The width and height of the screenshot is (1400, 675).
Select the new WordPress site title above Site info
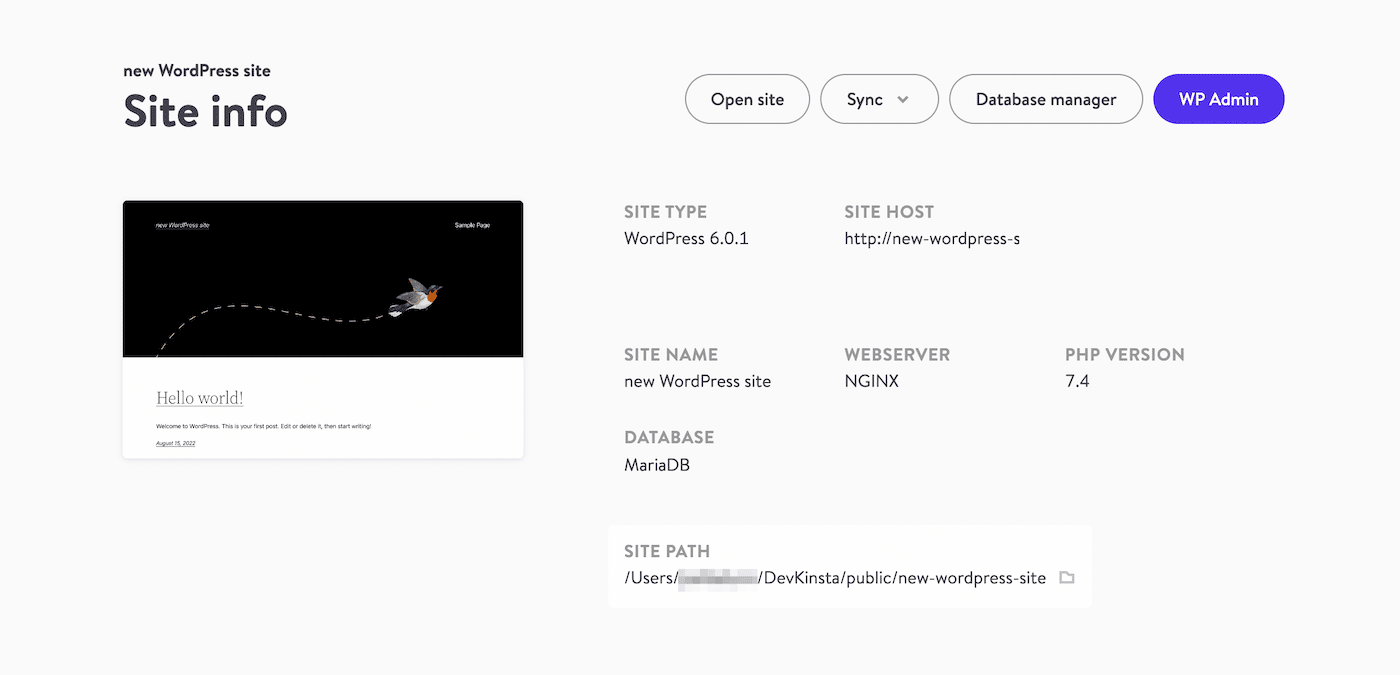tap(196, 70)
